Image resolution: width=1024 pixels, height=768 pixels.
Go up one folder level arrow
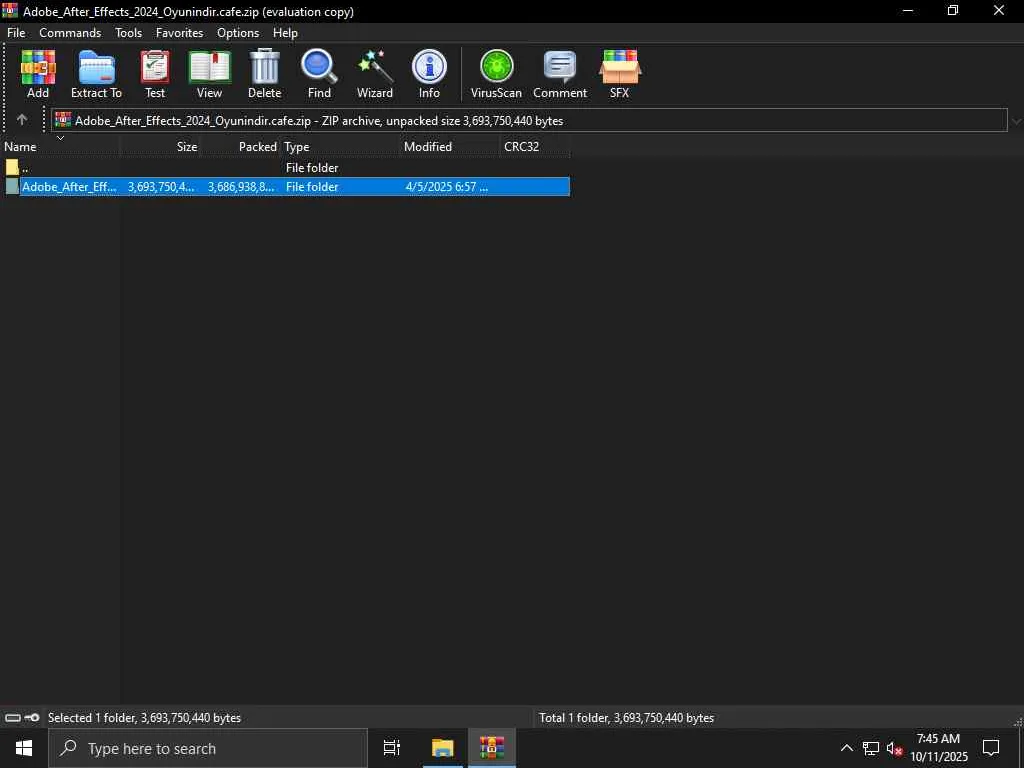[x=22, y=120]
